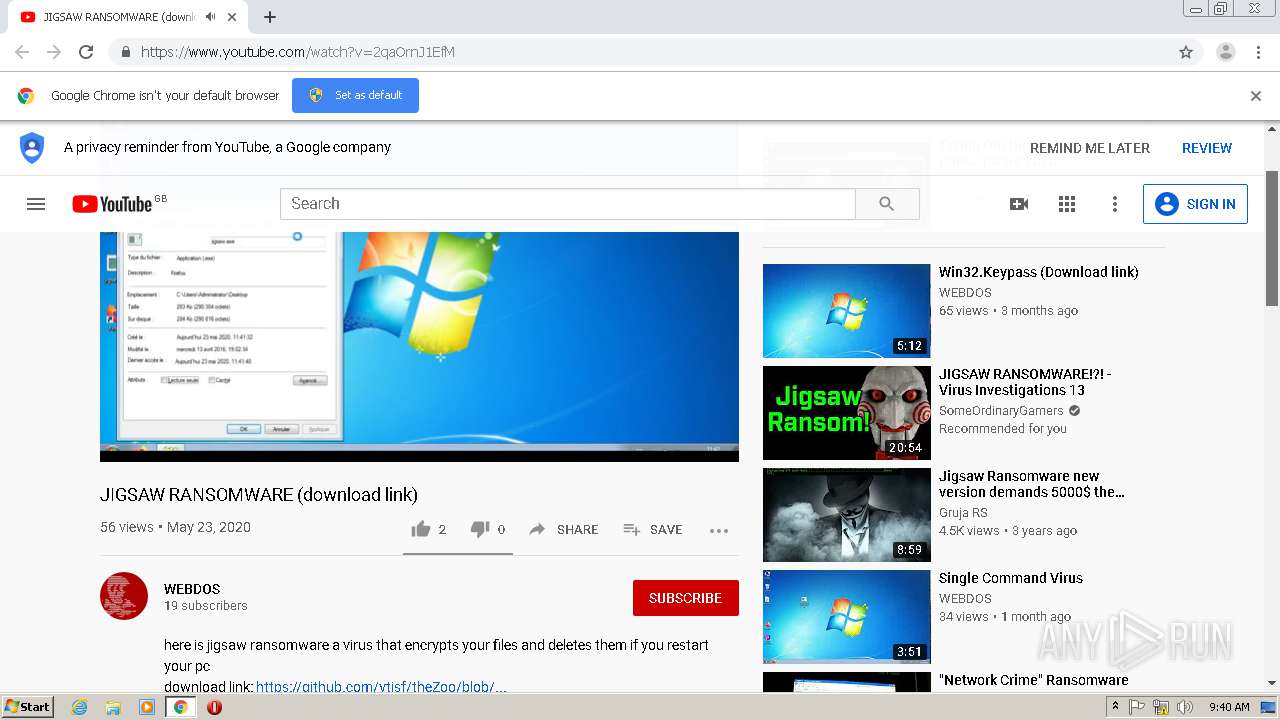The image size is (1280, 720).
Task: Dismiss the default browser notification bar
Action: point(1256,96)
